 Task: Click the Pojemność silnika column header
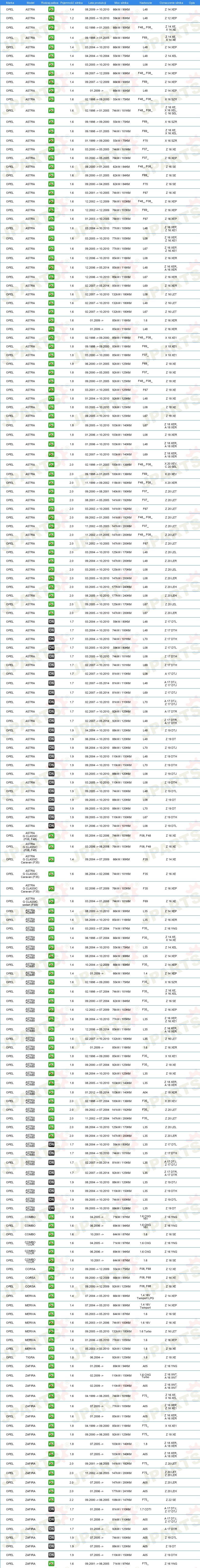pyautogui.click(x=71, y=3)
